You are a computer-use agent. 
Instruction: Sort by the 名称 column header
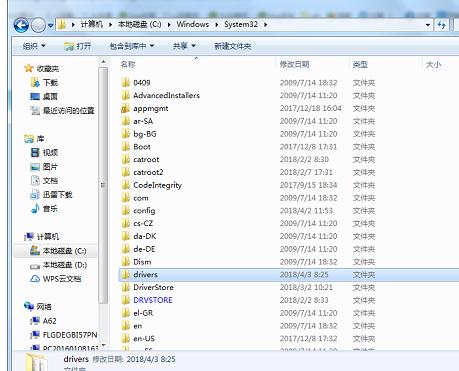tap(128, 64)
